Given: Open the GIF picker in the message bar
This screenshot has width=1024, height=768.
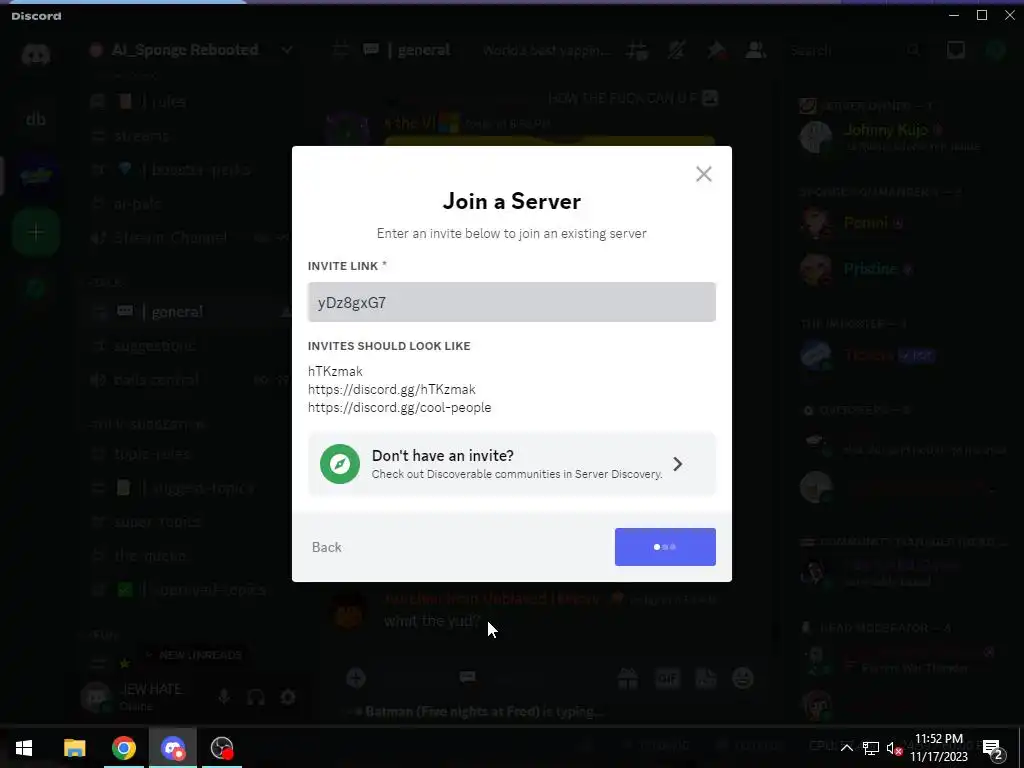Looking at the screenshot, I should [x=667, y=679].
